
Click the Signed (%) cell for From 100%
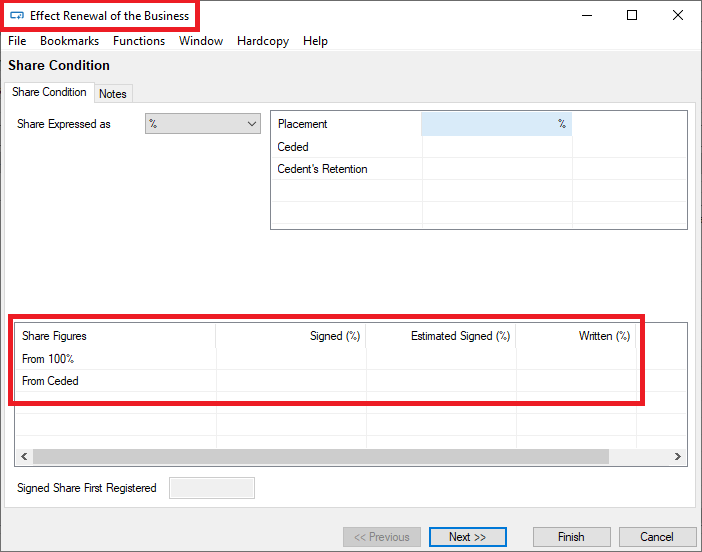(291, 359)
